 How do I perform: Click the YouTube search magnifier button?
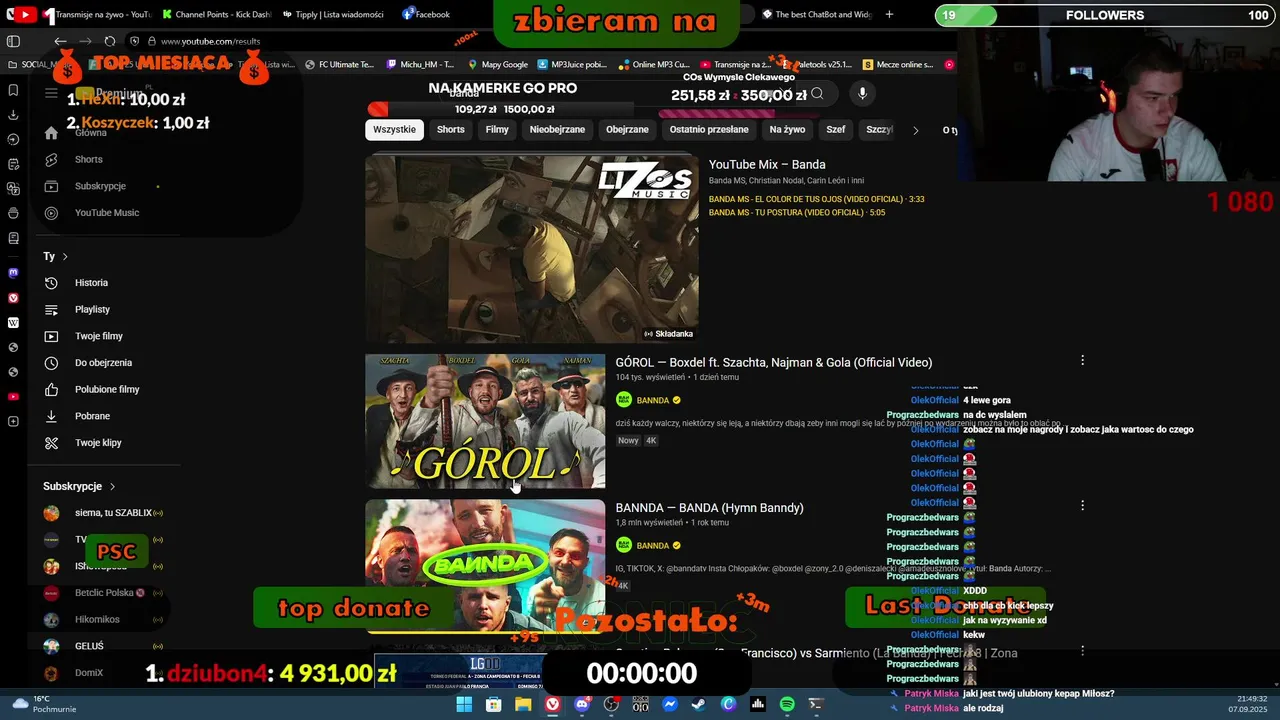pyautogui.click(x=817, y=94)
